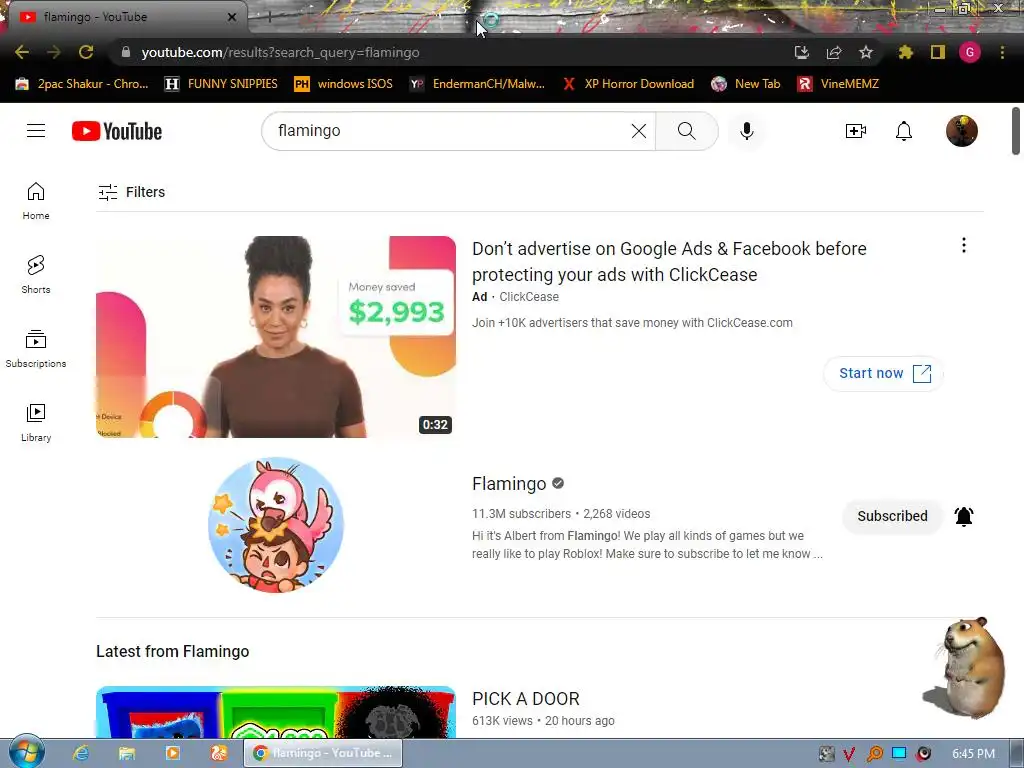
Task: Open the XP Horror Download bookmark
Action: coord(628,84)
